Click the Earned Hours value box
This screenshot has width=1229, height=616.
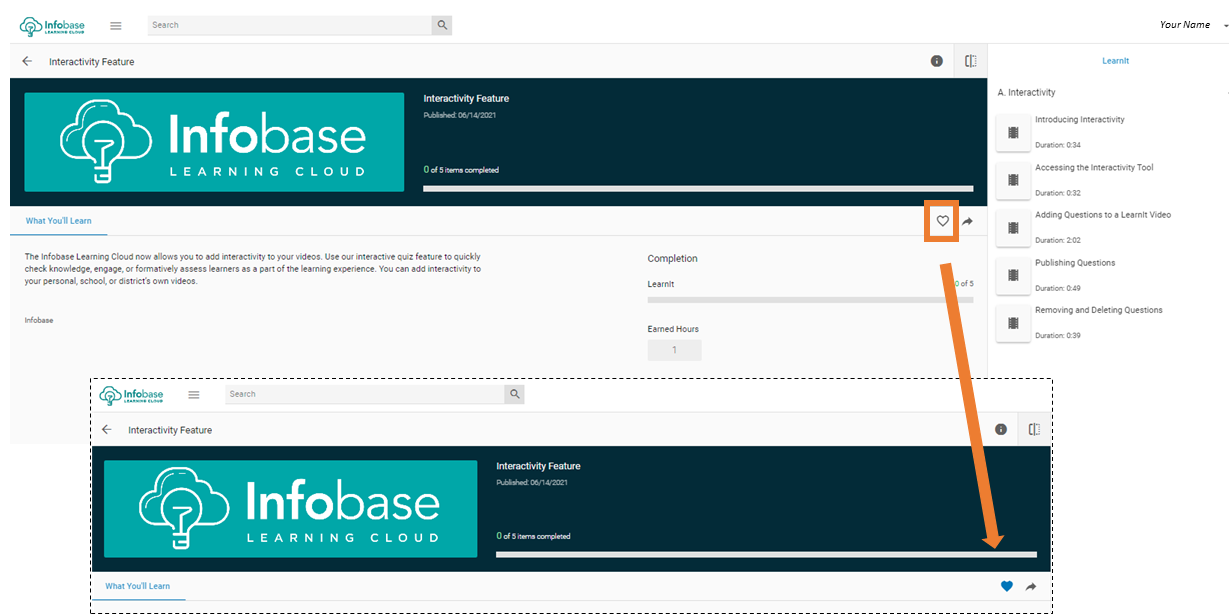click(675, 350)
